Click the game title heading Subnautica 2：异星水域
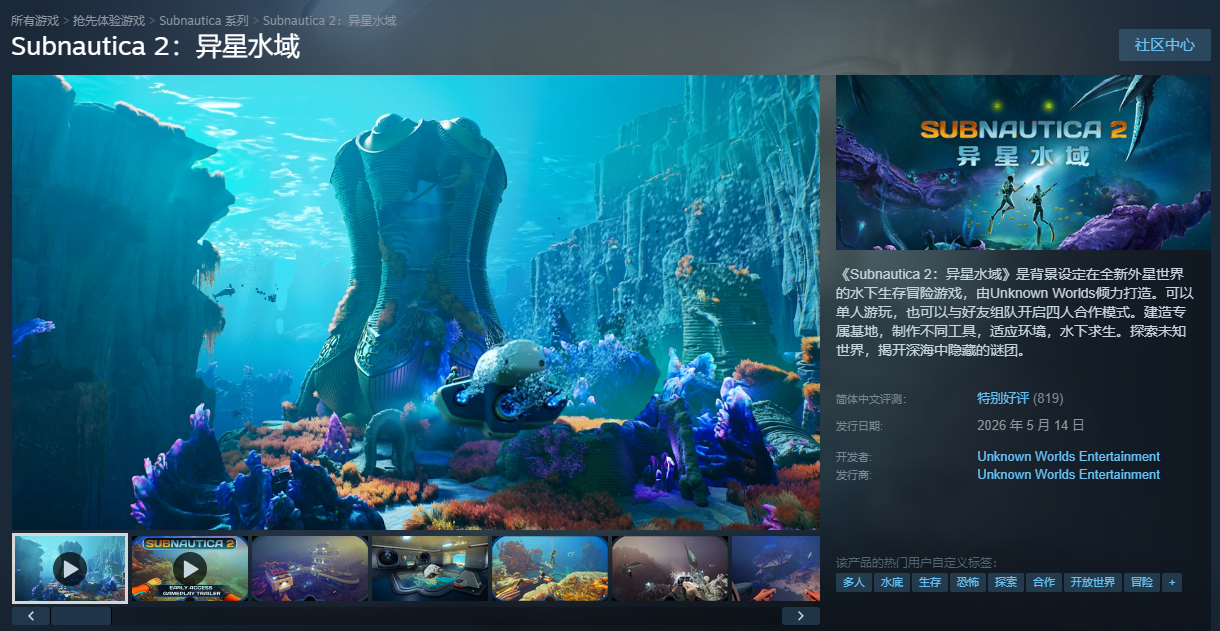 (x=155, y=47)
